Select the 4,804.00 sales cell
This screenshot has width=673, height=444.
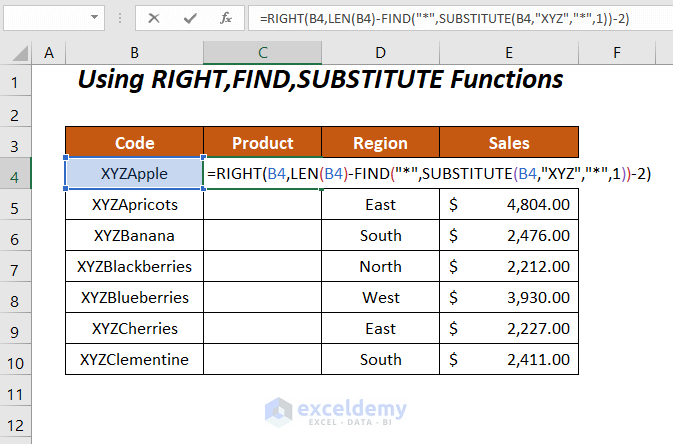[509, 204]
